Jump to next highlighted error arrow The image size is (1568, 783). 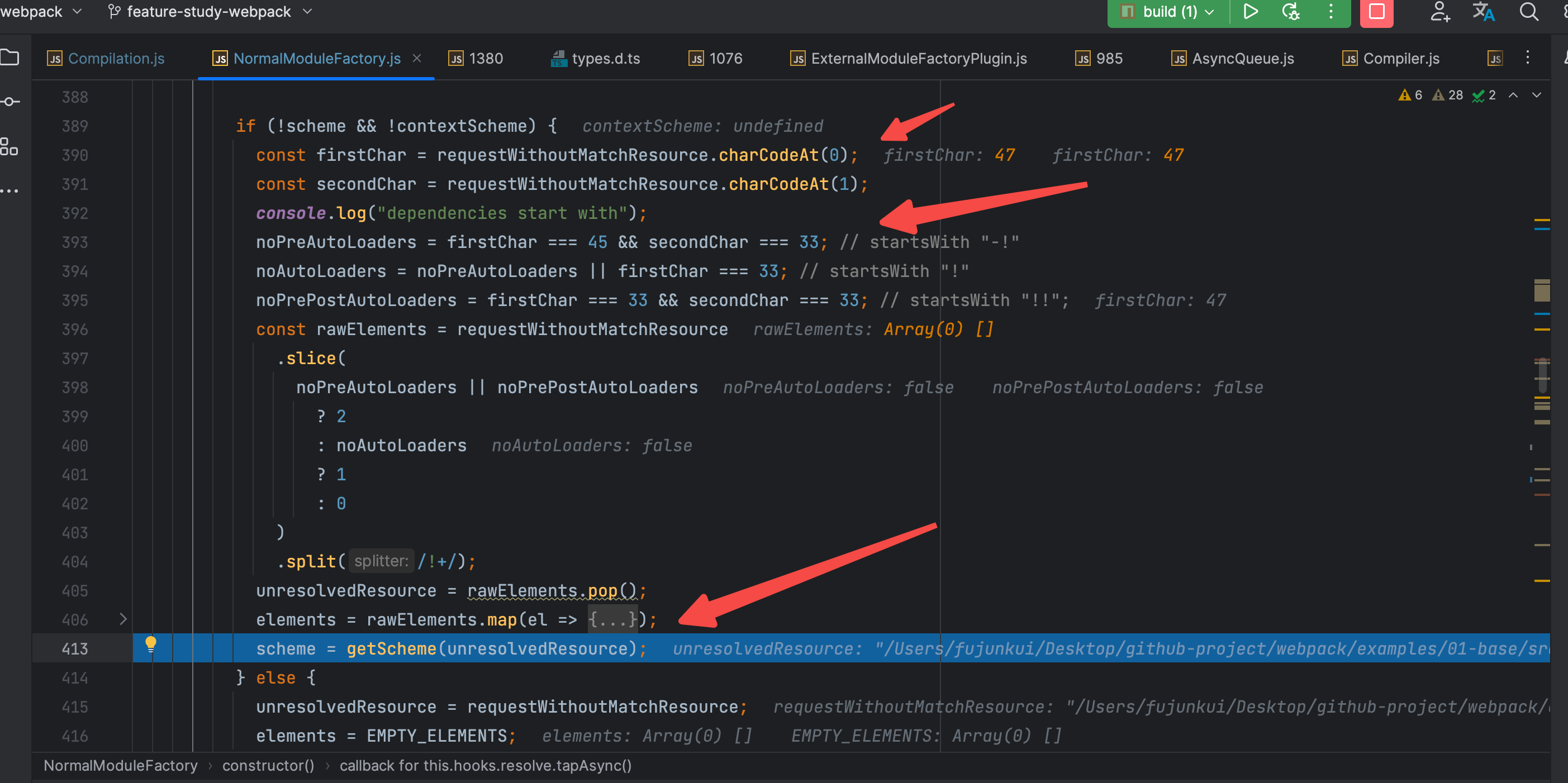pyautogui.click(x=1536, y=95)
